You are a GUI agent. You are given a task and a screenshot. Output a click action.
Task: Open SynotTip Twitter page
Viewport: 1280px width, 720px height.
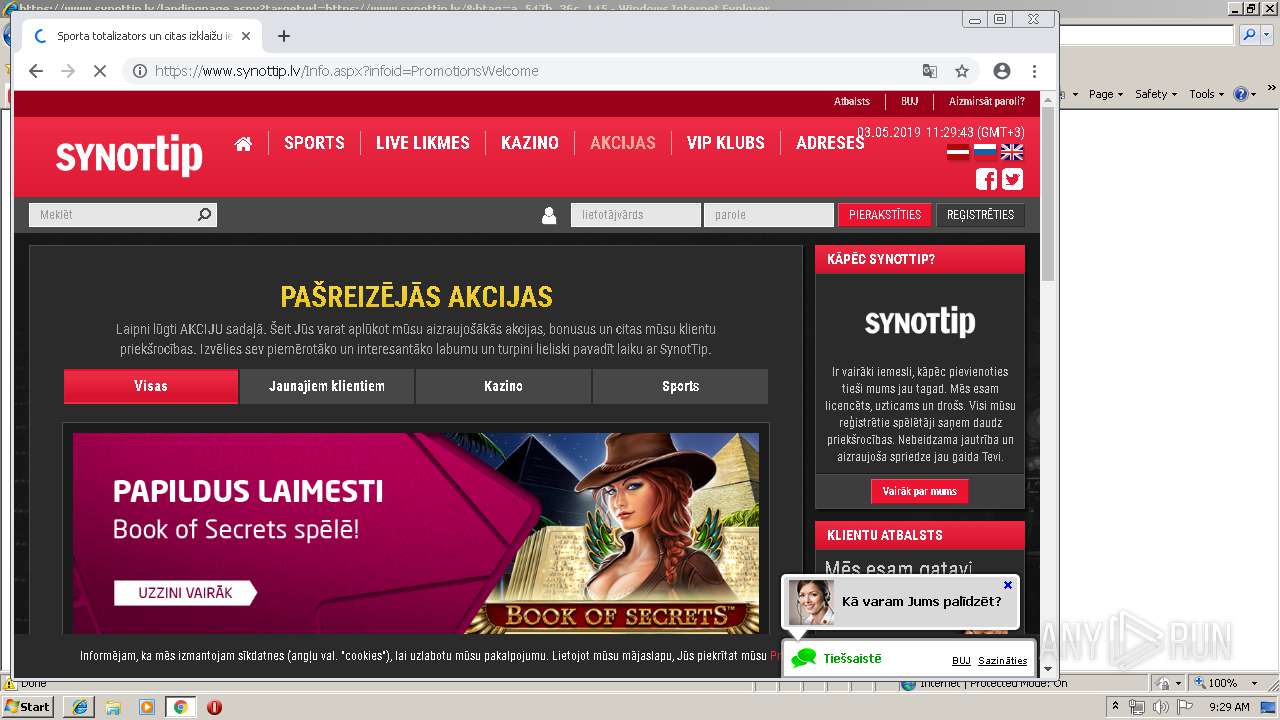point(1012,179)
